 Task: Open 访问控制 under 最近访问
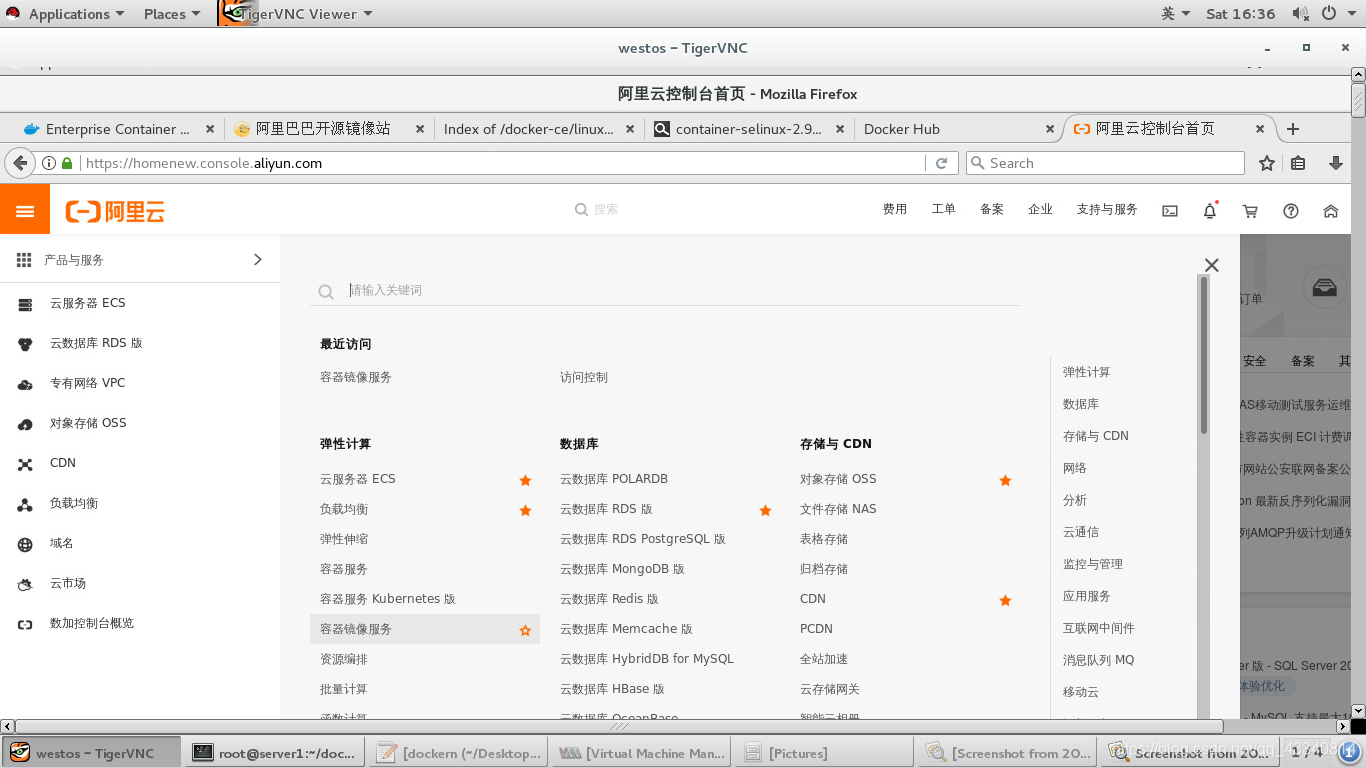coord(584,378)
